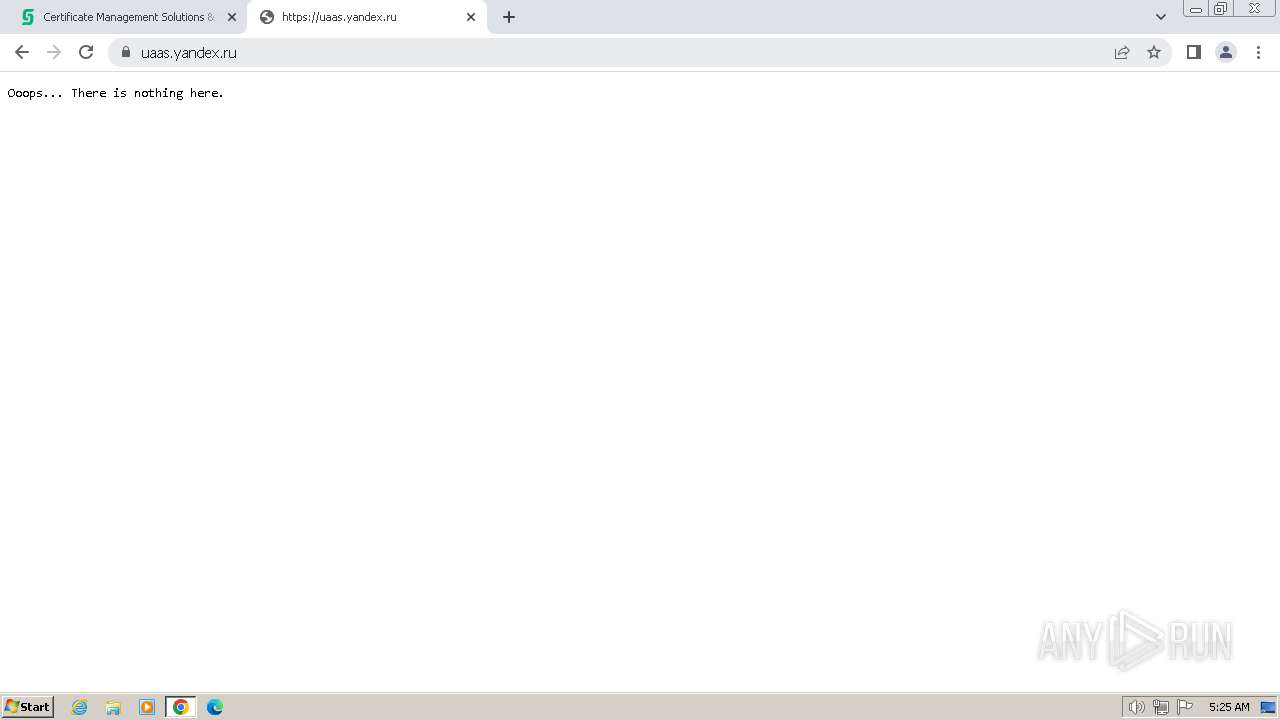
Task: Open Chrome's three-dot menu
Action: coord(1258,52)
